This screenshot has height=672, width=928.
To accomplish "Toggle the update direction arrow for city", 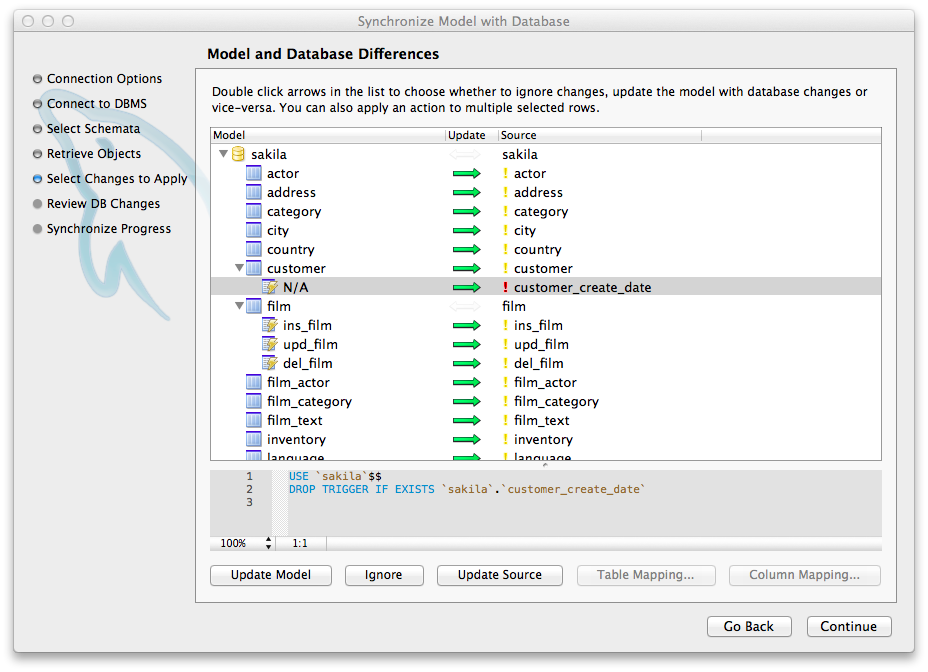I will (466, 231).
